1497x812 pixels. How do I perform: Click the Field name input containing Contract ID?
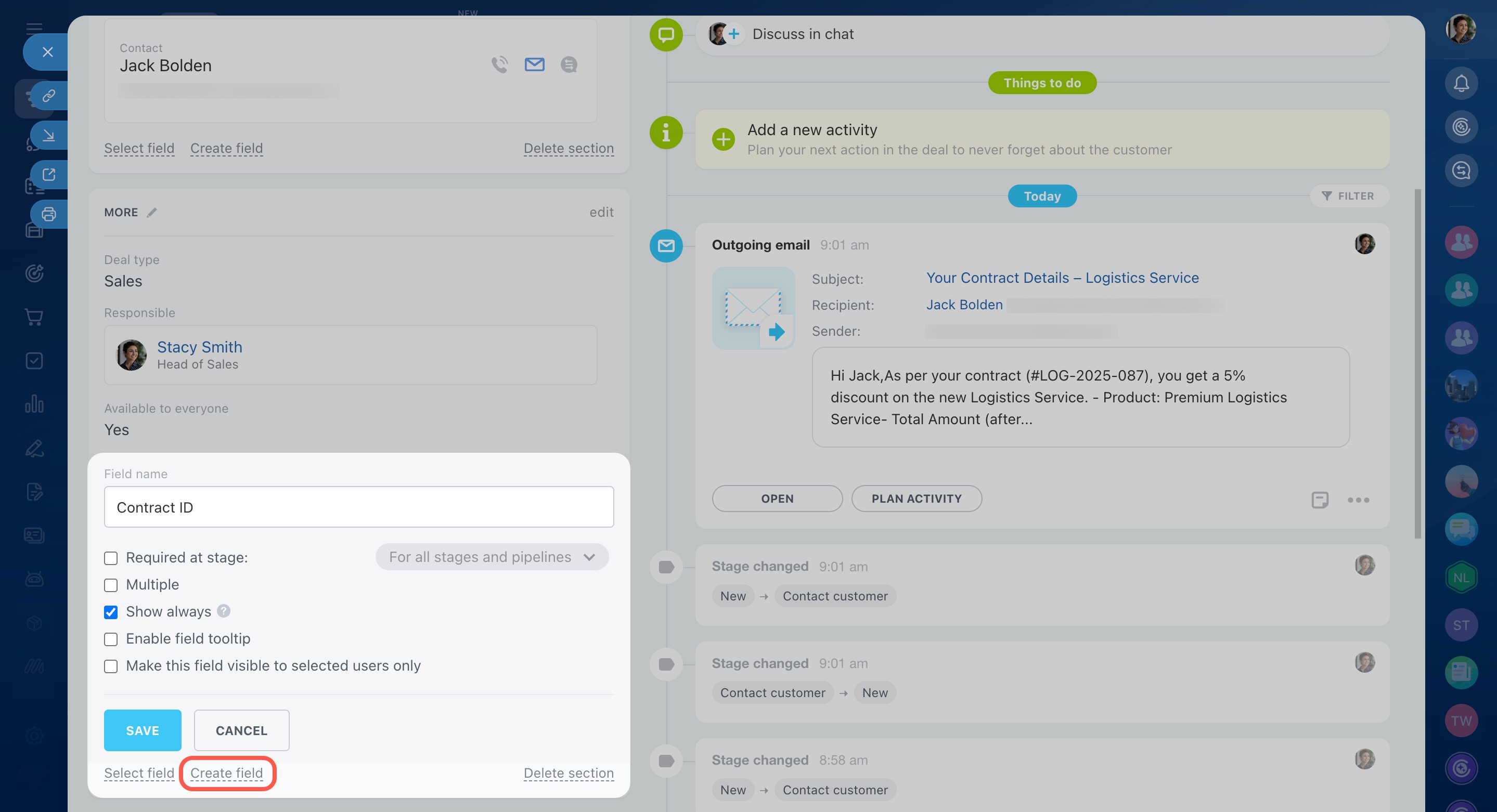coord(358,507)
